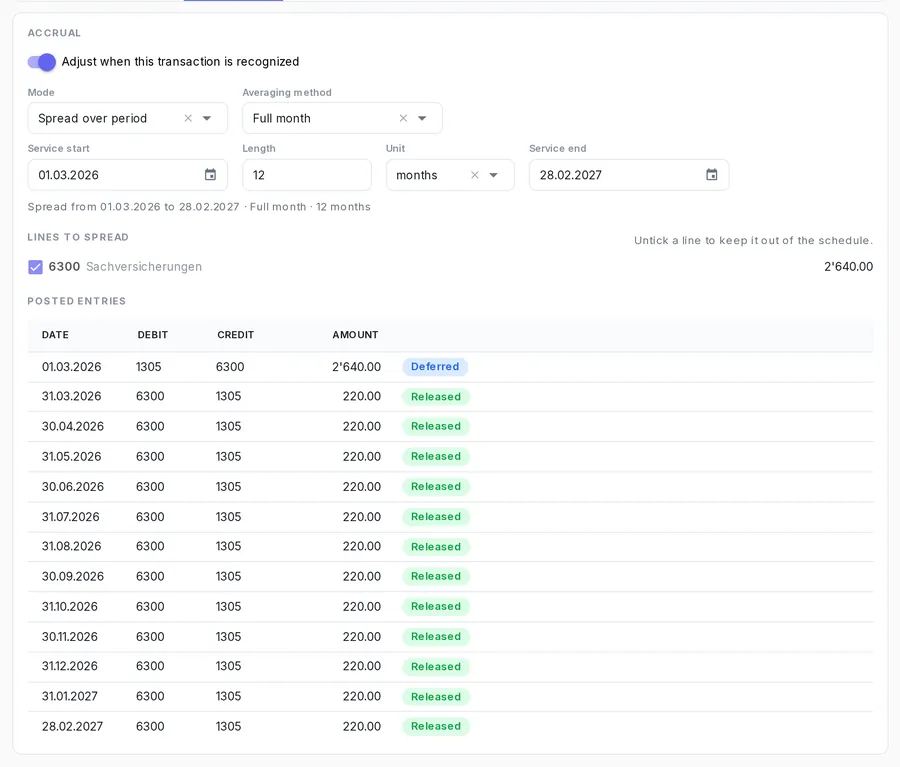Click the ACCRUAL section heading
900x767 pixels.
(54, 33)
